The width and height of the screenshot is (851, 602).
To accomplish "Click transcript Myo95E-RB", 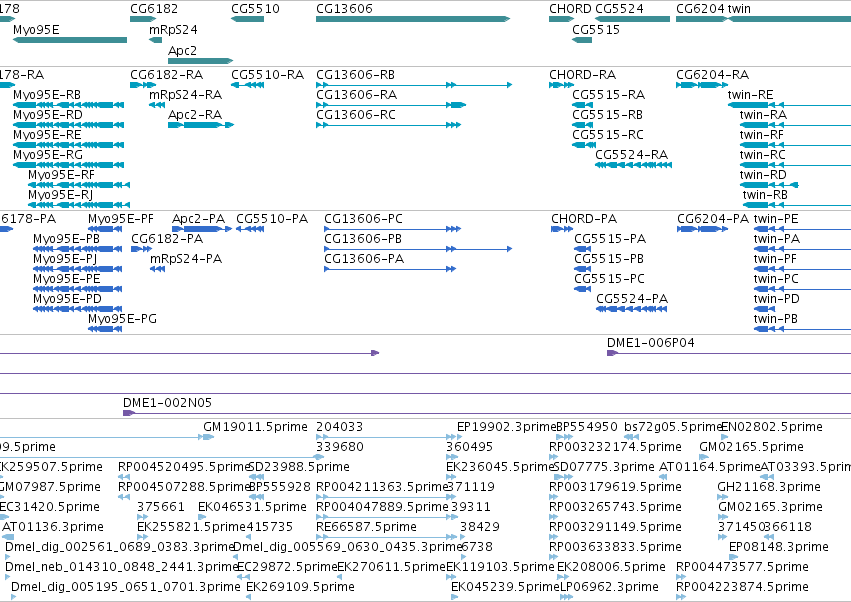I will point(47,95).
